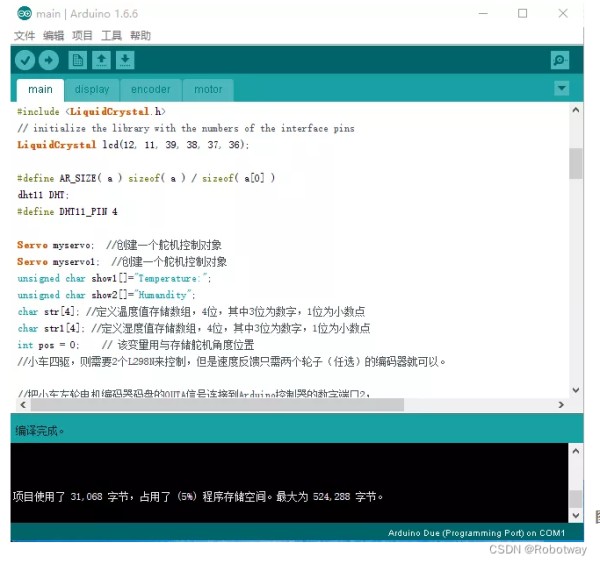Image resolution: width=600 pixels, height=564 pixels.
Task: Open the 项目 menu
Action: pos(82,36)
